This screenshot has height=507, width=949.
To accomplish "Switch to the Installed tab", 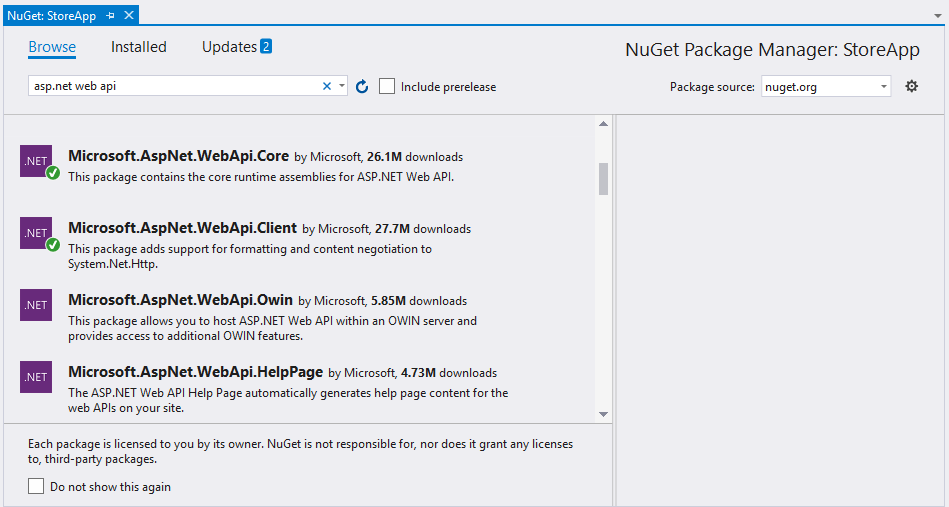I will (x=139, y=47).
